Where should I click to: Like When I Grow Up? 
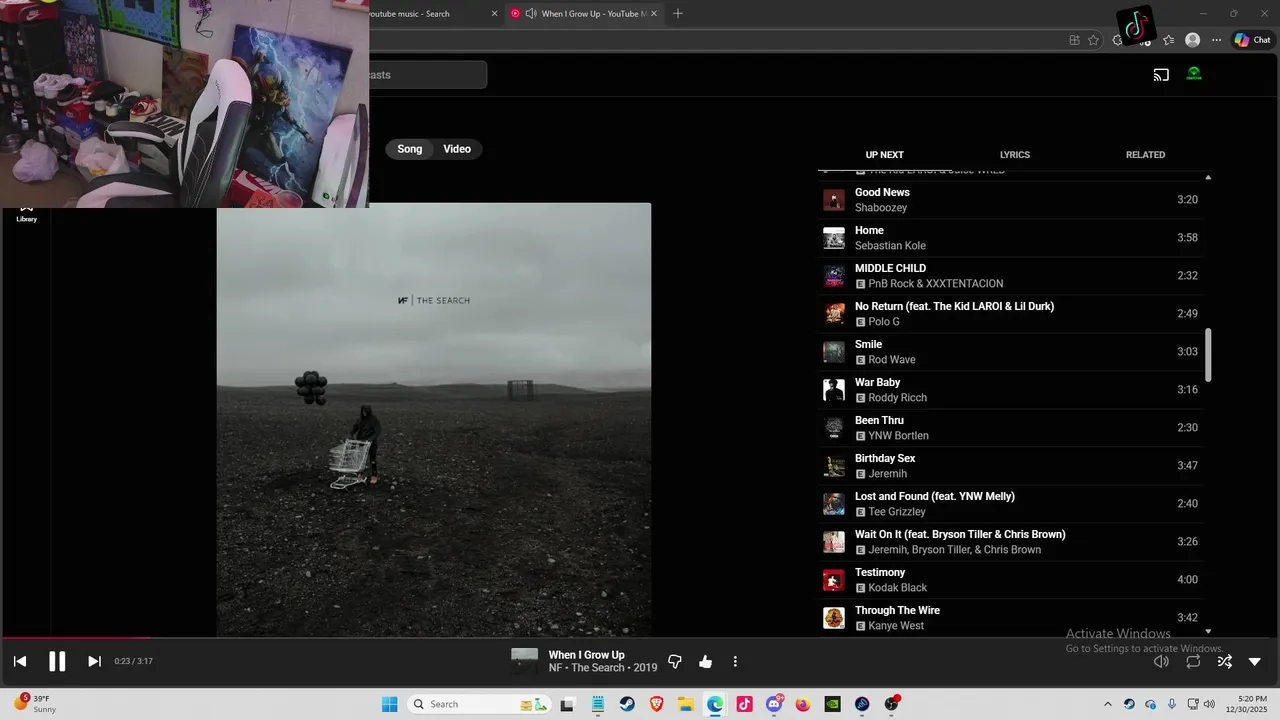705,661
